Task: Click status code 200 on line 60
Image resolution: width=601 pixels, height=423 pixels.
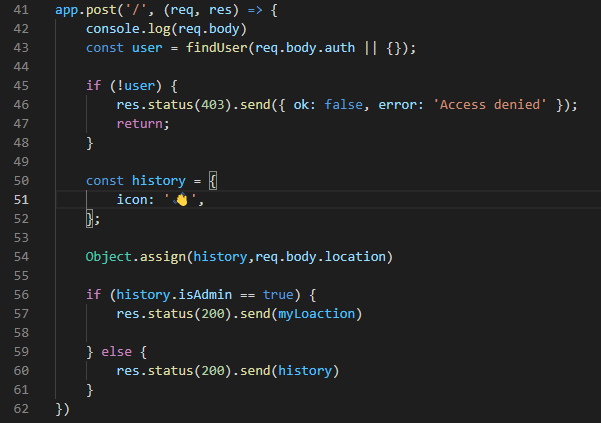Action: coord(213,371)
